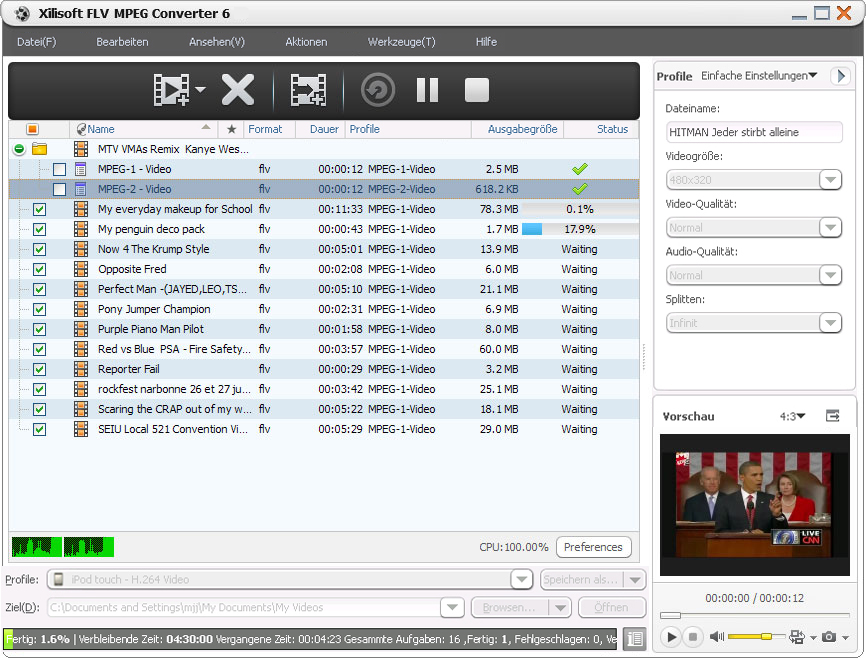The image size is (866, 658).
Task: Click the preview display mode icon
Action: (x=796, y=637)
